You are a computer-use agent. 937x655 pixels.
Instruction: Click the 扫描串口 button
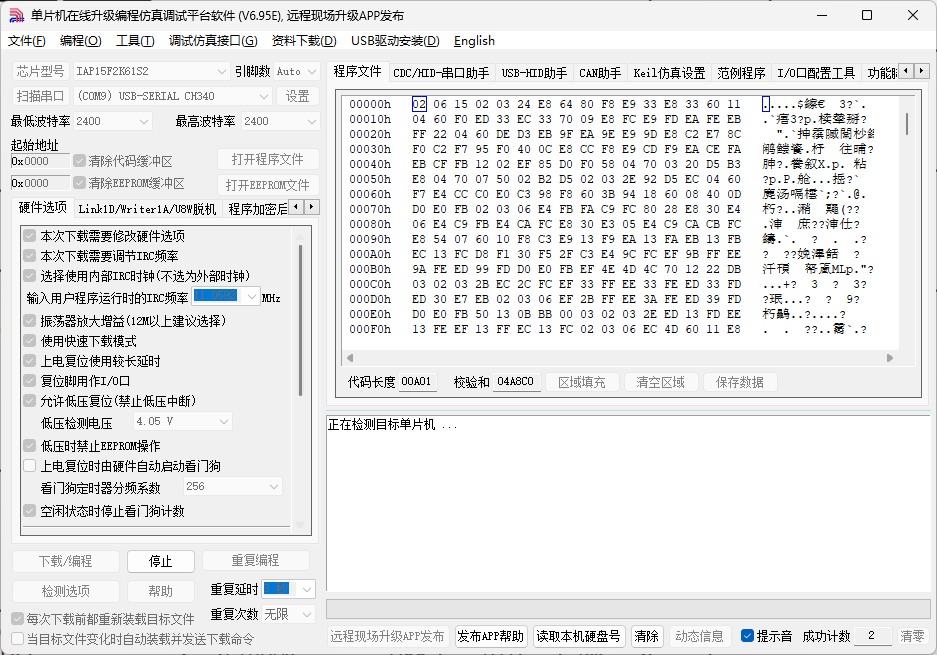pos(40,96)
